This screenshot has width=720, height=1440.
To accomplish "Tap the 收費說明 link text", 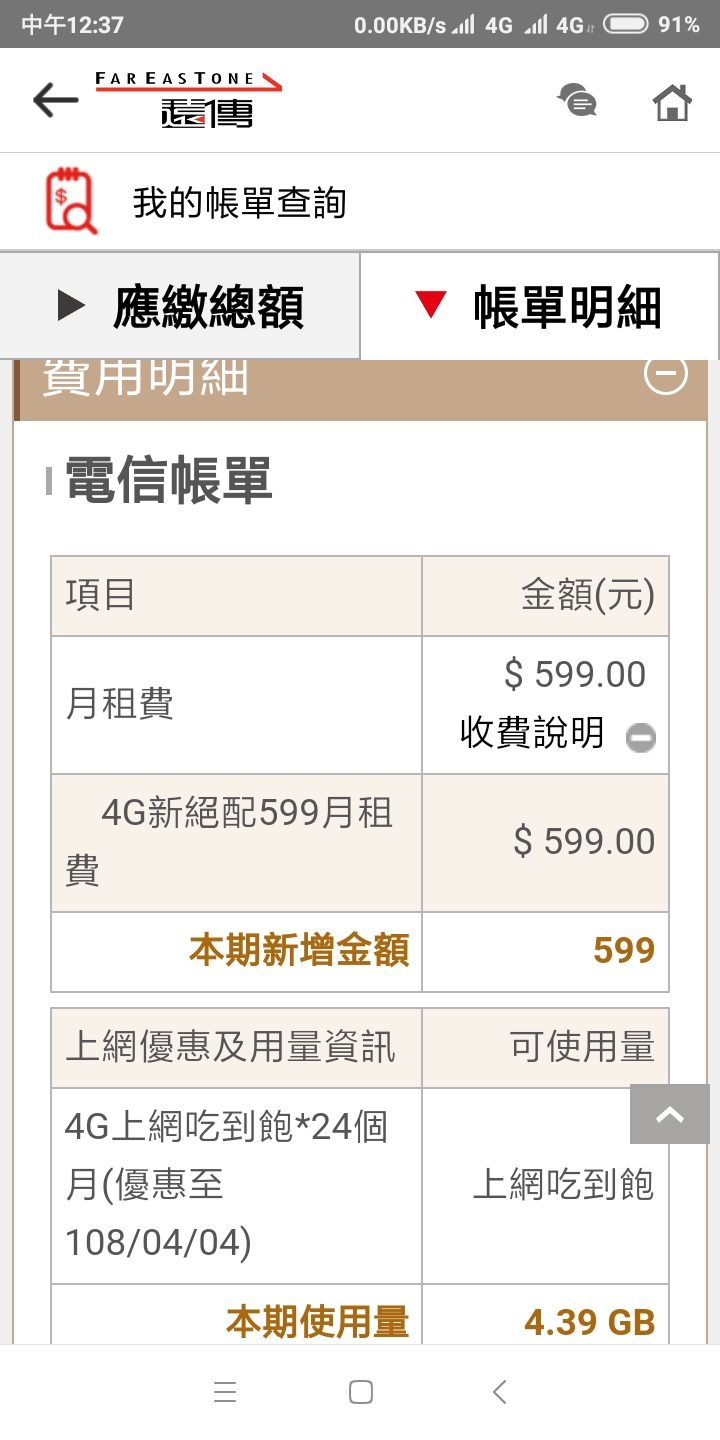I will click(x=532, y=733).
